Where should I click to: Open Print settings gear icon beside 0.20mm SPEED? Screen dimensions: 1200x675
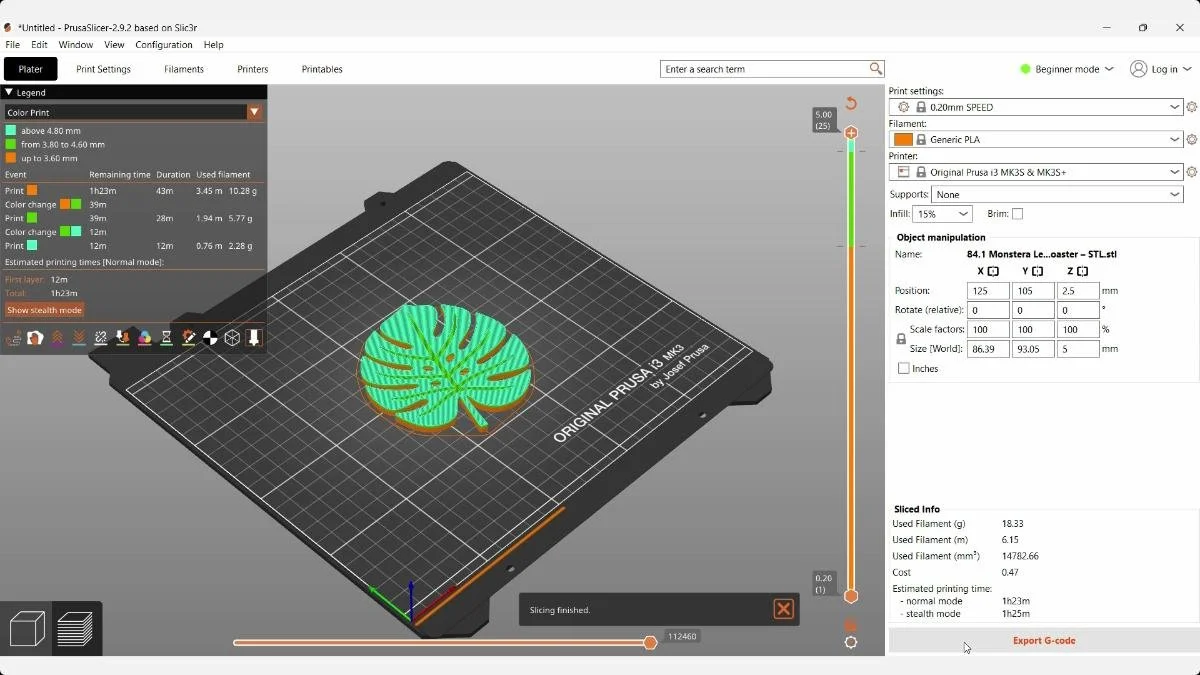[x=1191, y=107]
